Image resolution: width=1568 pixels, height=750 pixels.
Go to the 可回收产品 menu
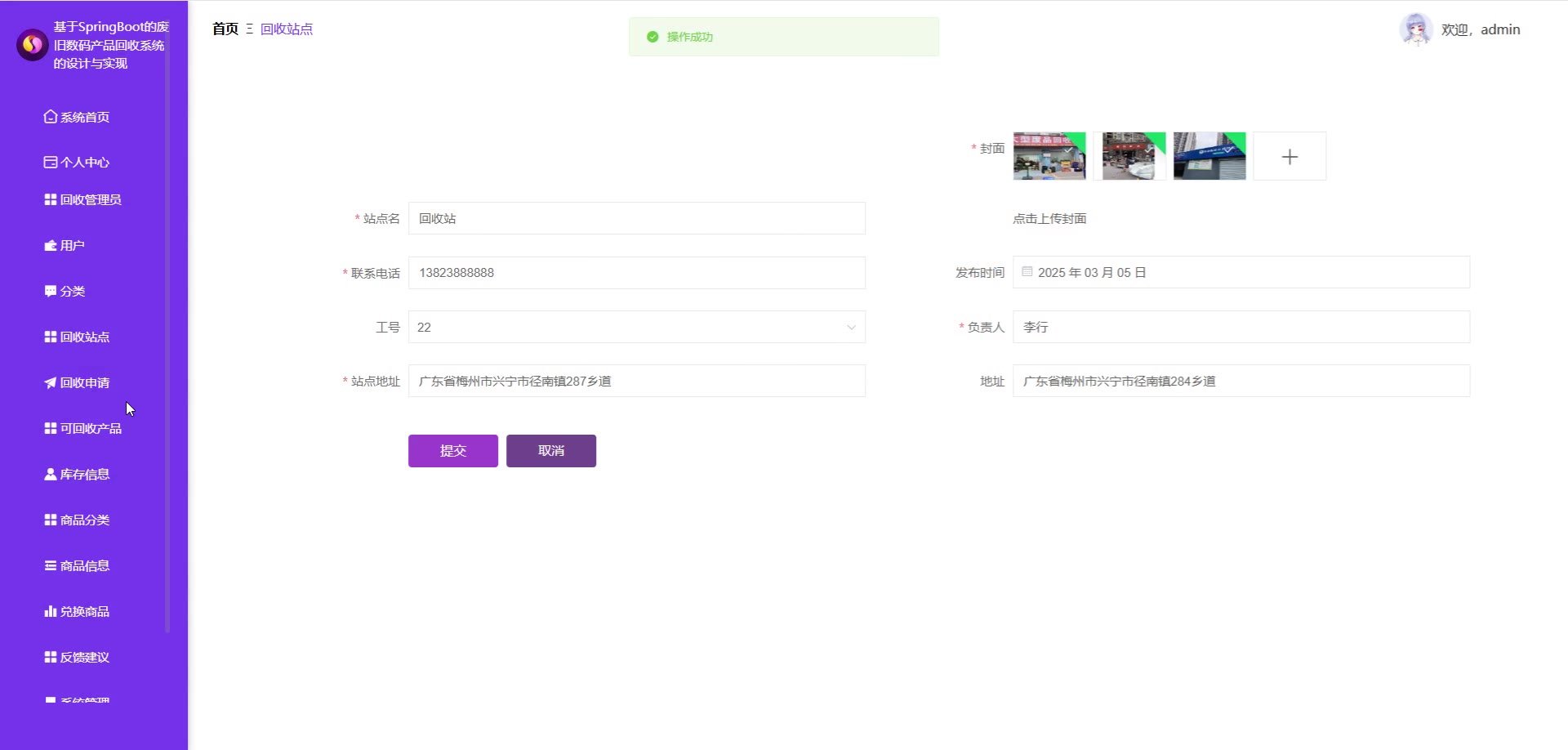point(83,428)
